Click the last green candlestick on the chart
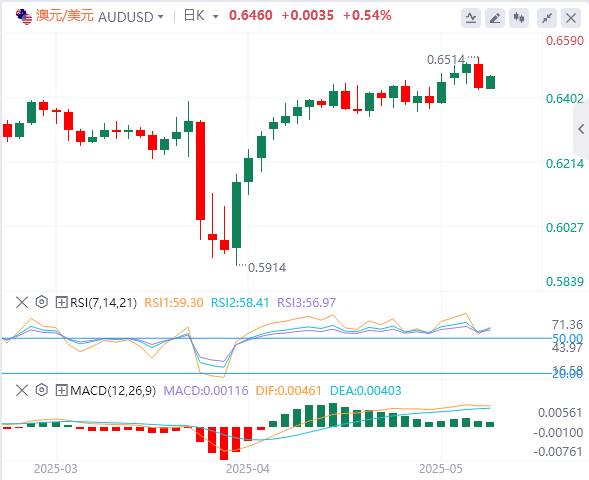The width and height of the screenshot is (589, 480). 491,82
